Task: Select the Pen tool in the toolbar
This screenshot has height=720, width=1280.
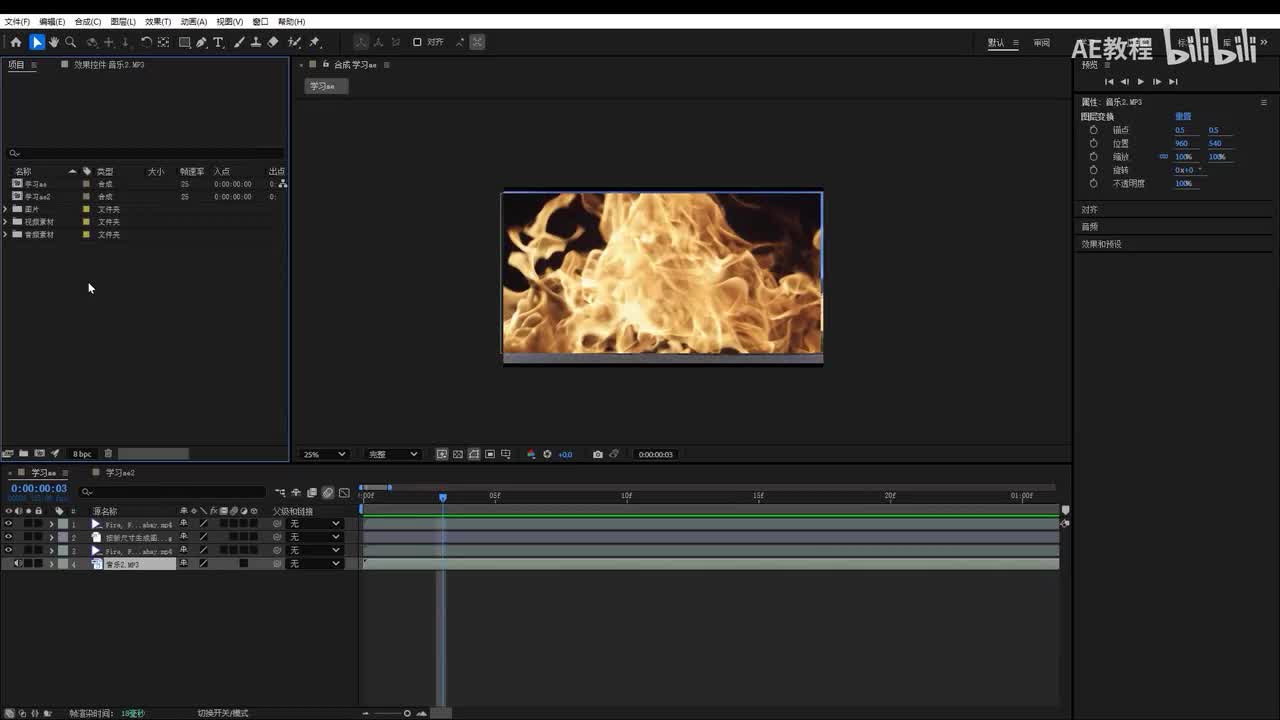Action: pos(201,42)
